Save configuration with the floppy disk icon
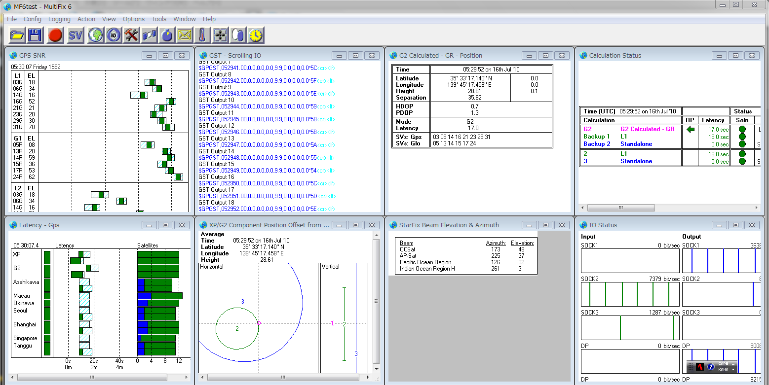The image size is (769, 385). click(35, 35)
